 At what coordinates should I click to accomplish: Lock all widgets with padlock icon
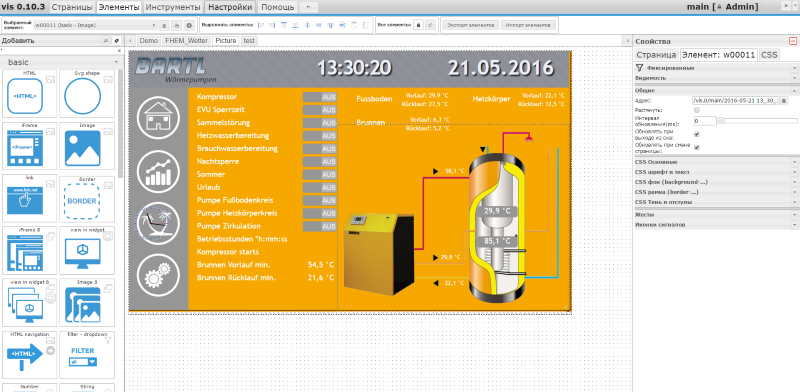click(x=418, y=24)
